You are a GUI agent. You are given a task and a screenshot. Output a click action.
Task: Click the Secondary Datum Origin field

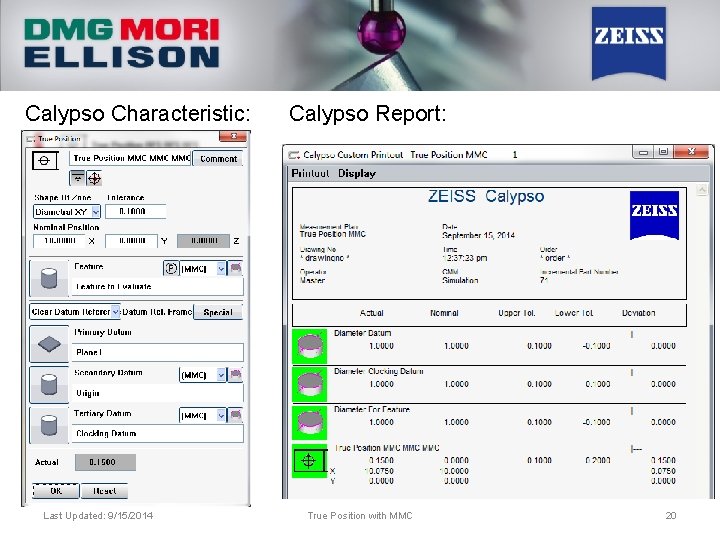click(x=158, y=393)
